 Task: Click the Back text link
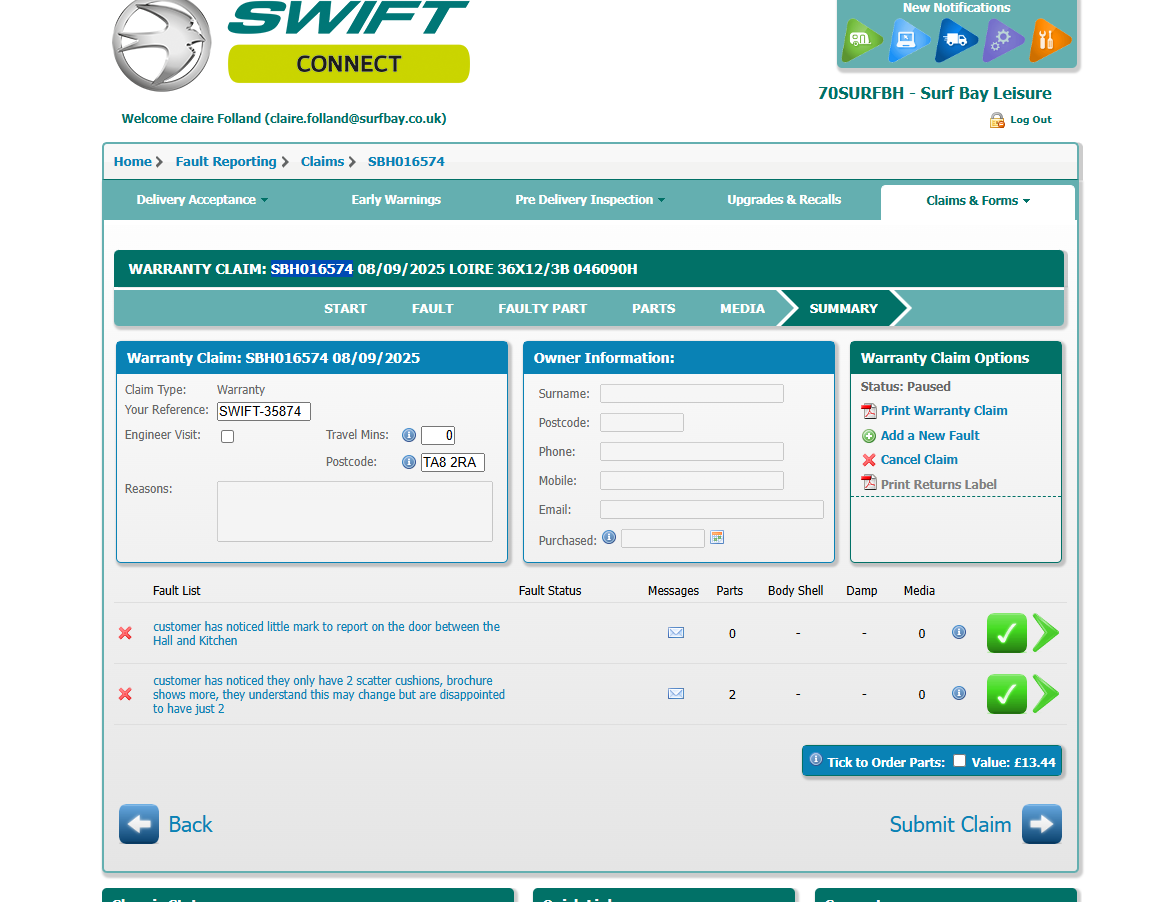point(190,825)
